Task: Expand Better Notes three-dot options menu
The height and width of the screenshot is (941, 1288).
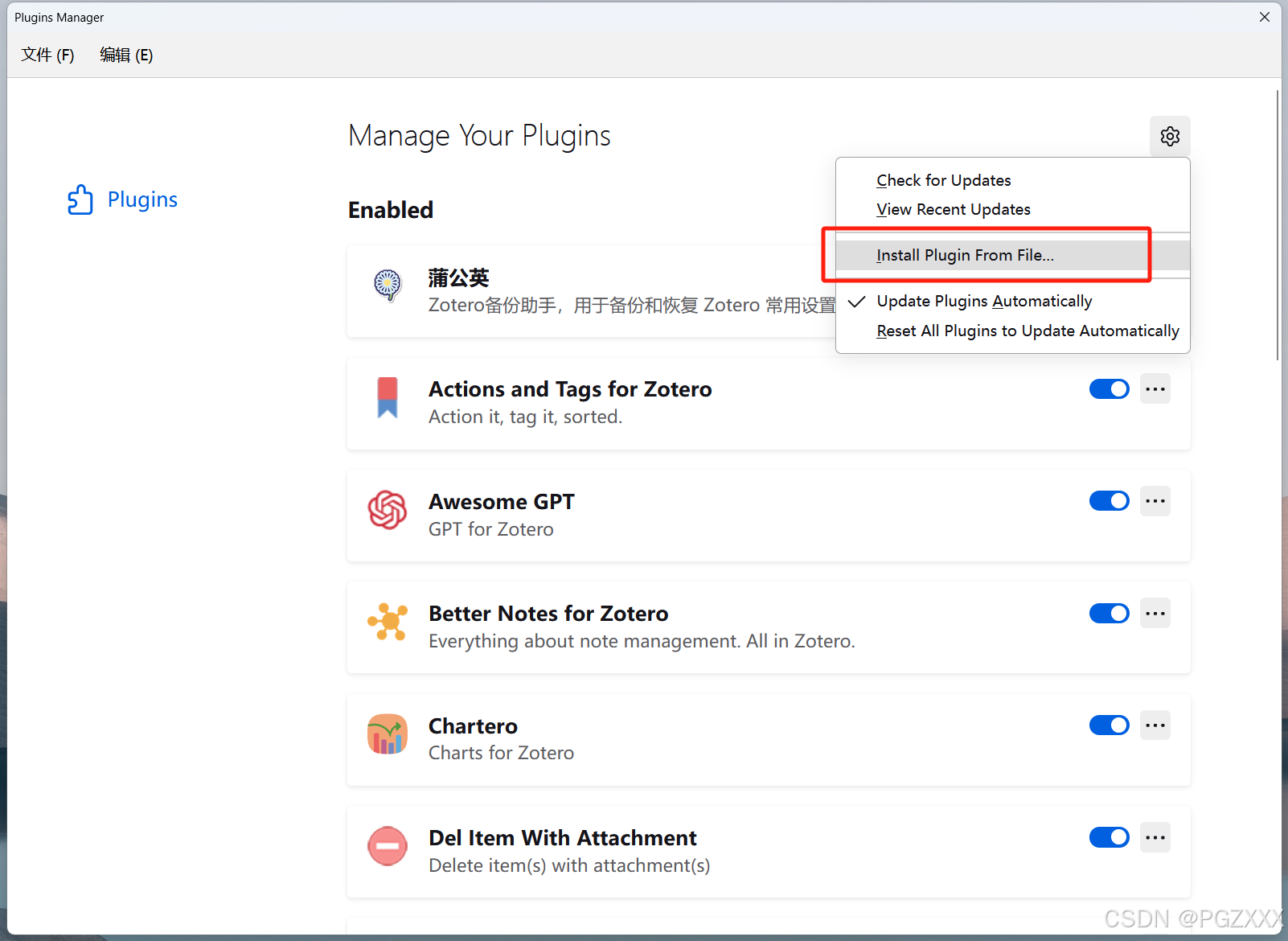Action: [x=1155, y=614]
